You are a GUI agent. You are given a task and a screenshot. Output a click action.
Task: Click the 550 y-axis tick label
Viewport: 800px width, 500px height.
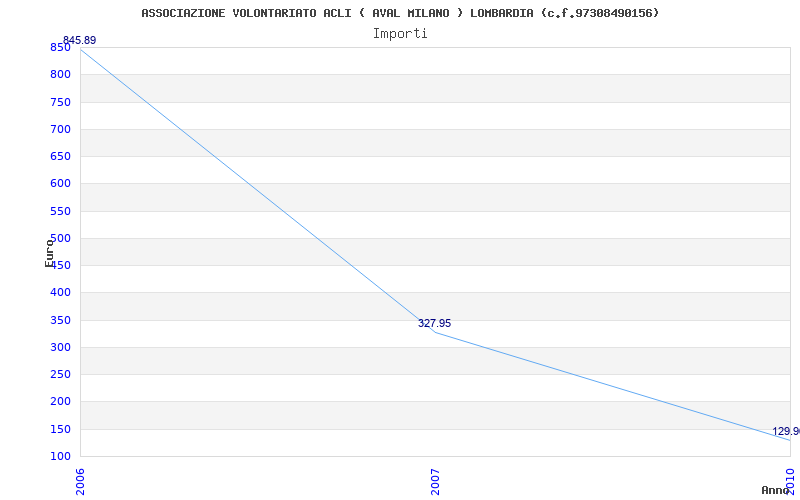pyautogui.click(x=60, y=211)
